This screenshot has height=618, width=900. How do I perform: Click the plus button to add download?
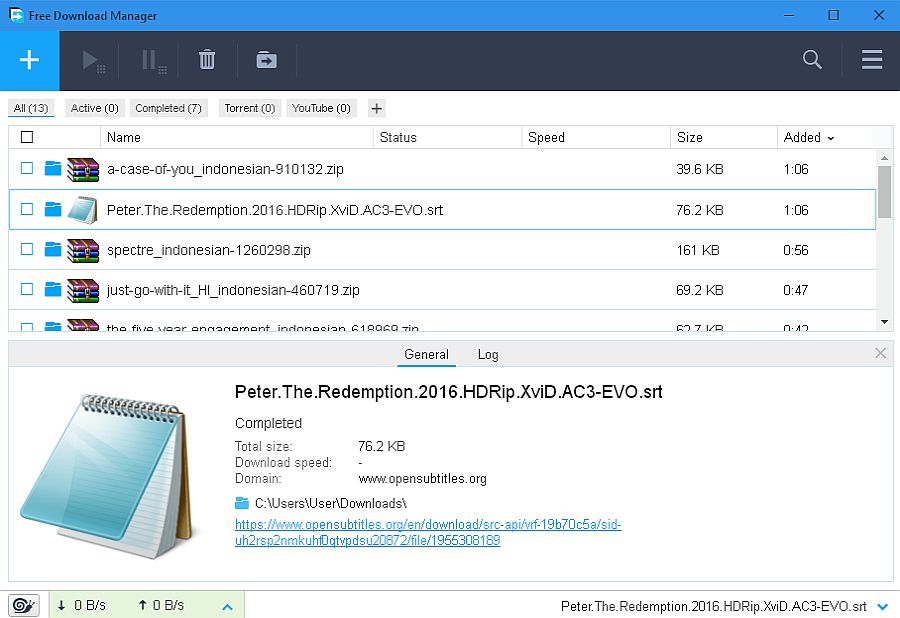click(x=29, y=60)
